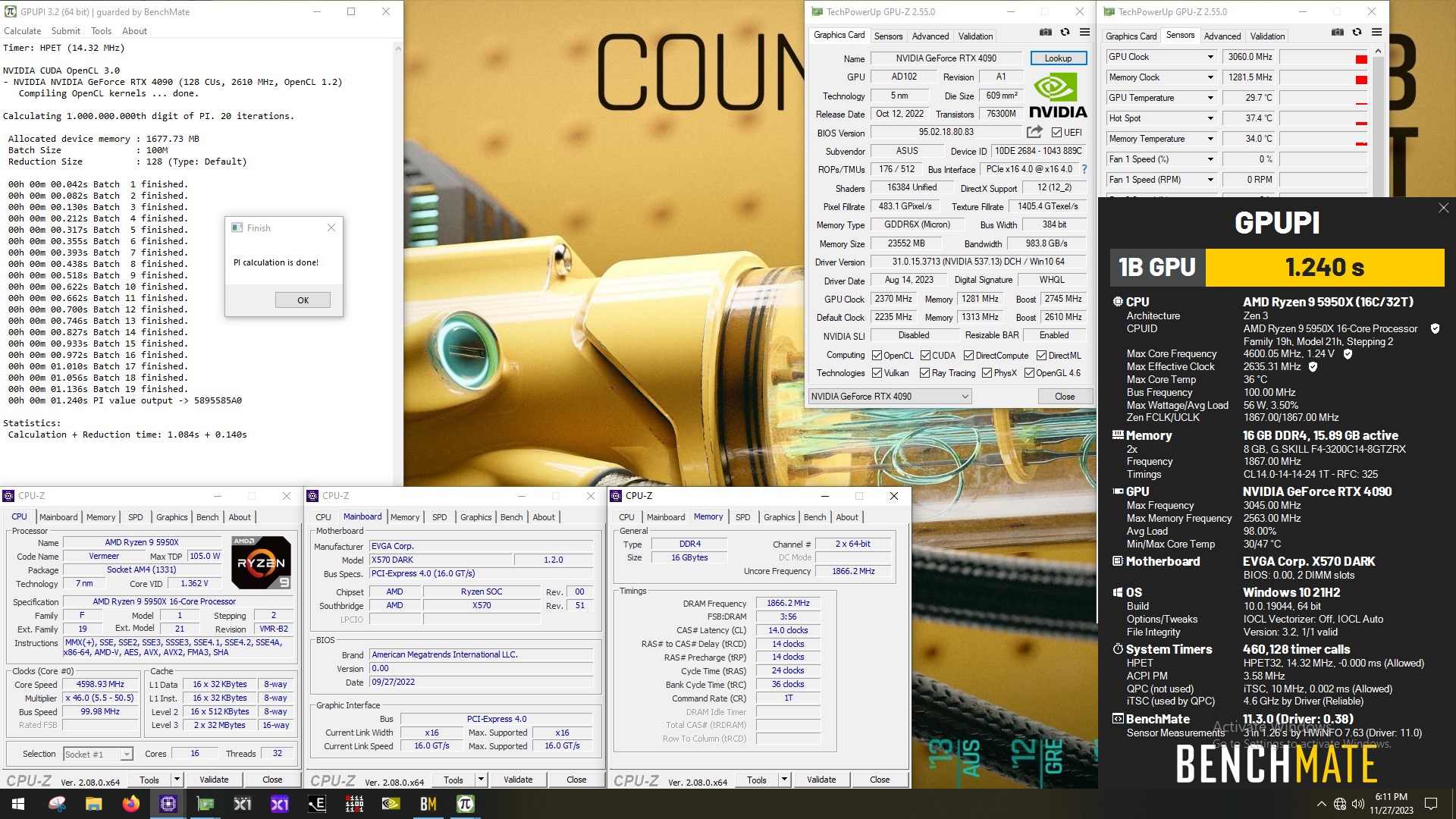The height and width of the screenshot is (819, 1456).
Task: Toggle the DirectCompute checkbox
Action: point(968,356)
